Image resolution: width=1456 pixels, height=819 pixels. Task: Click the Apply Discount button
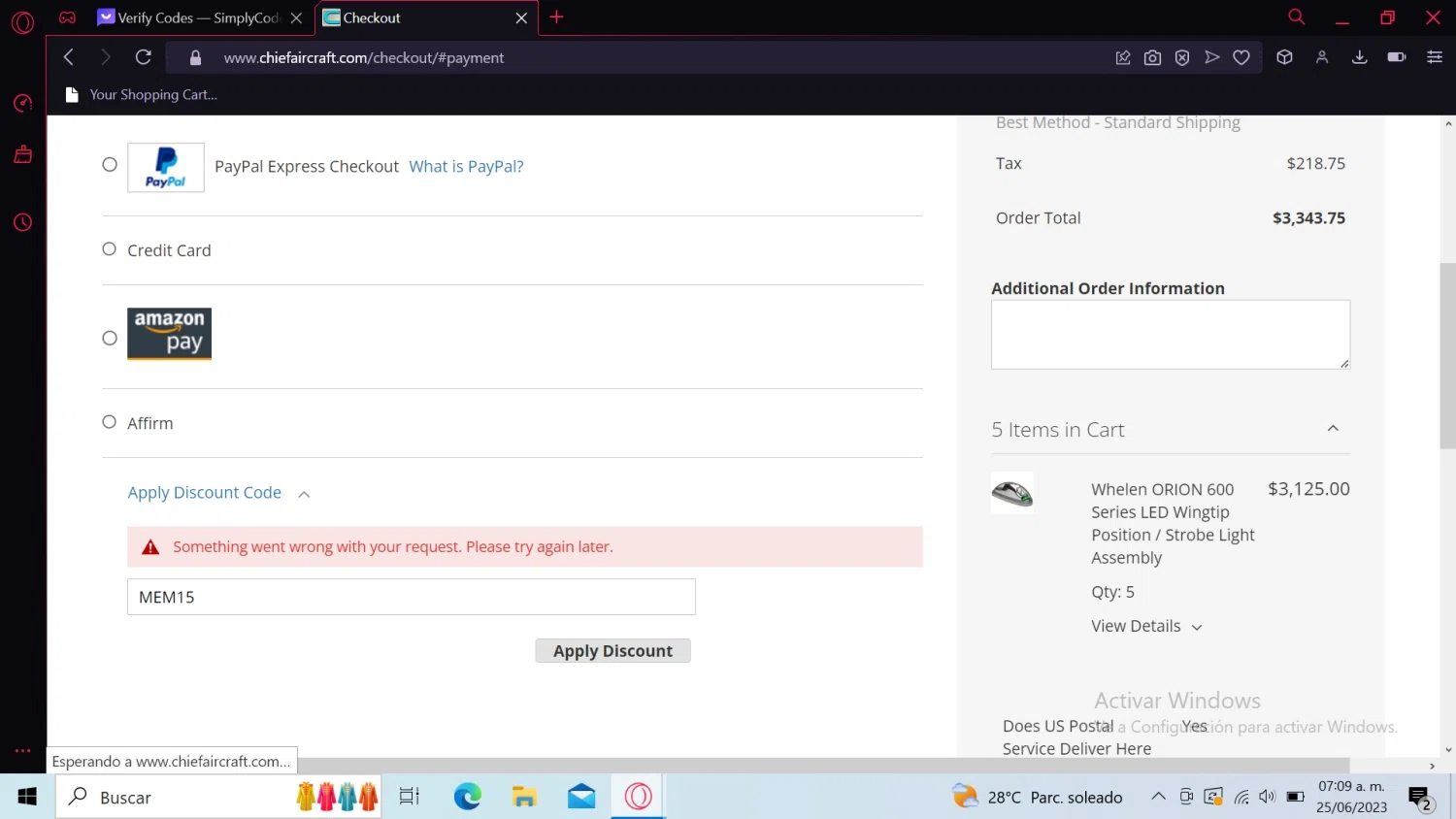(x=612, y=651)
